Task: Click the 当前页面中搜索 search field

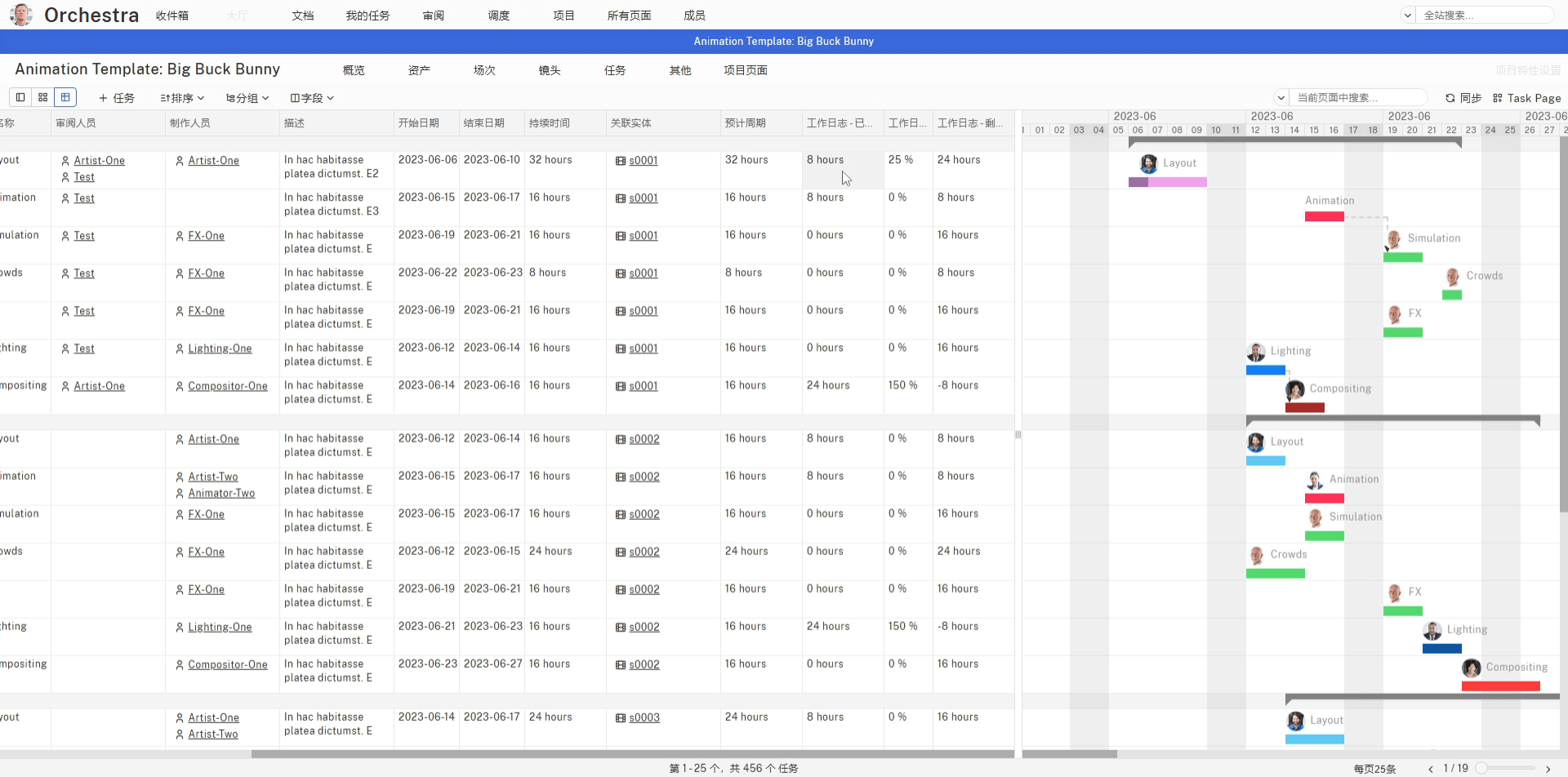Action: (1358, 98)
